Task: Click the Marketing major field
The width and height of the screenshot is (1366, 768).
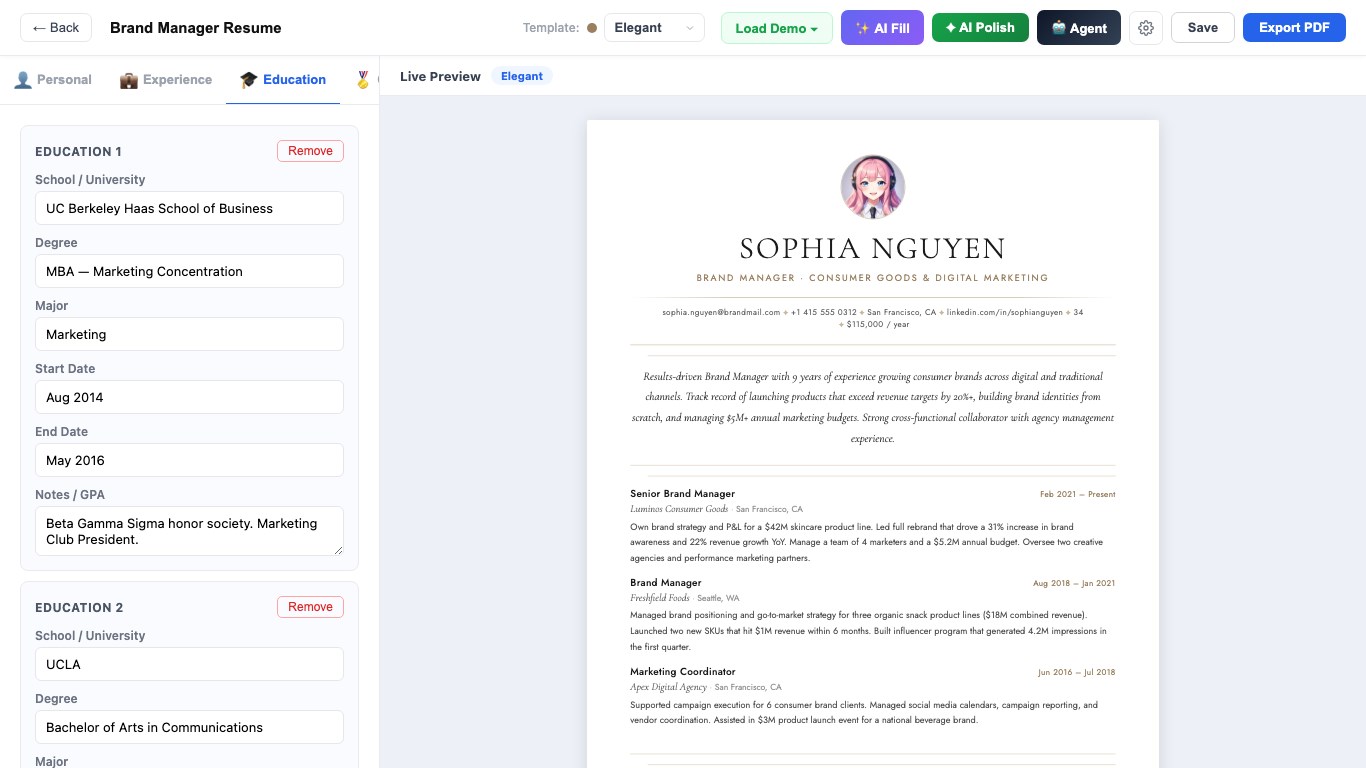Action: point(189,334)
